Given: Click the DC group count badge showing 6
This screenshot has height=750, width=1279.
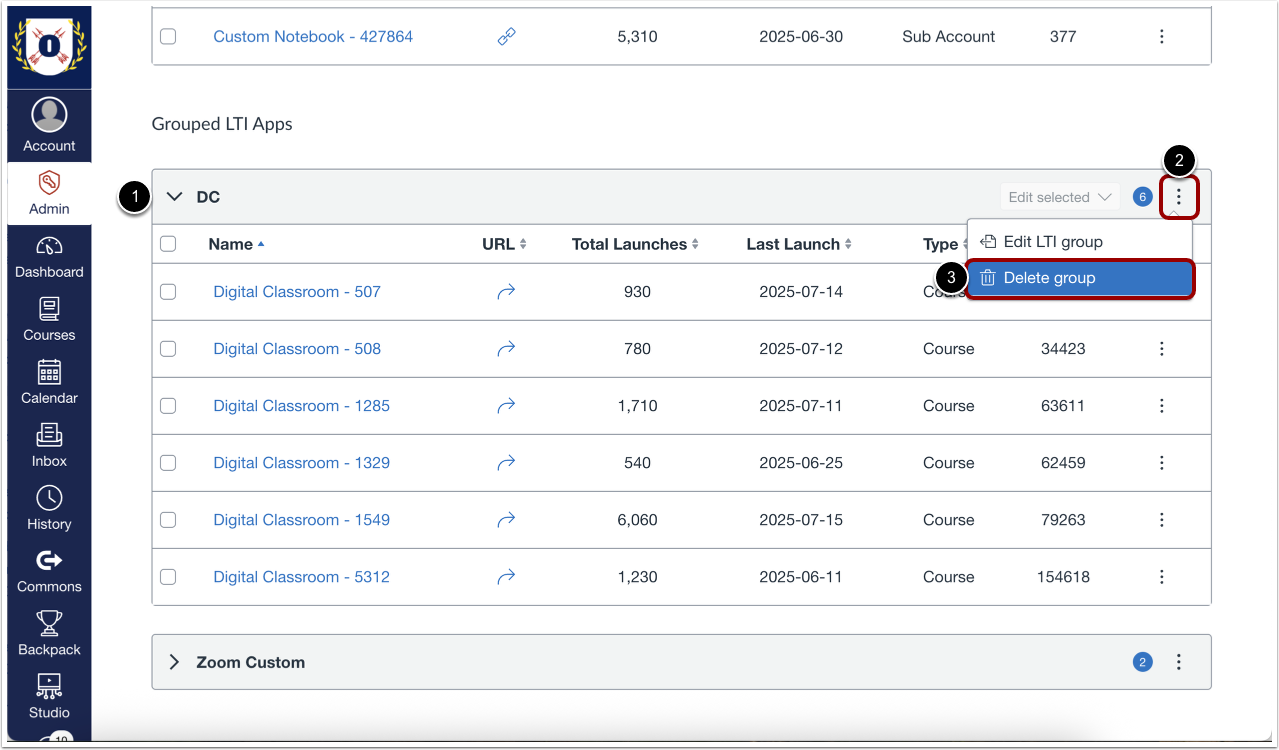Looking at the screenshot, I should pos(1142,197).
